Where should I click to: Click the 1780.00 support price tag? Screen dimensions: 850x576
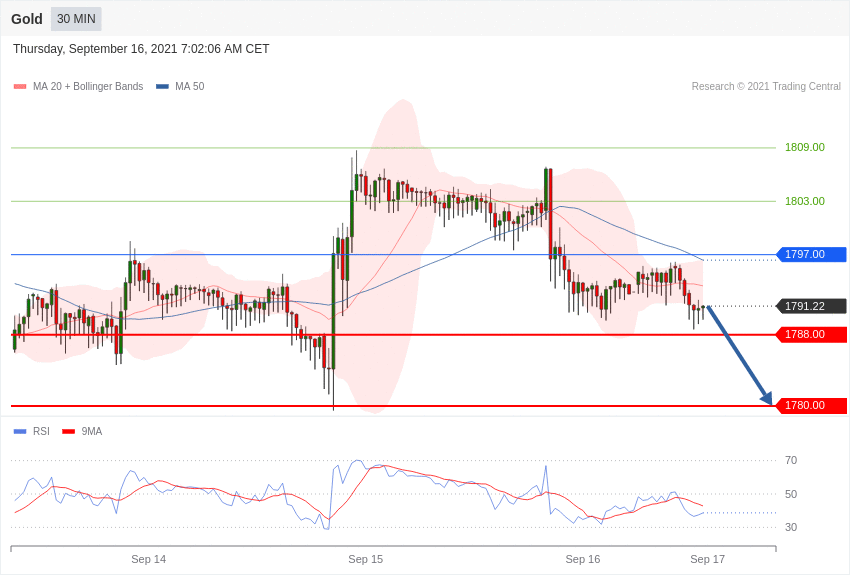[x=811, y=405]
